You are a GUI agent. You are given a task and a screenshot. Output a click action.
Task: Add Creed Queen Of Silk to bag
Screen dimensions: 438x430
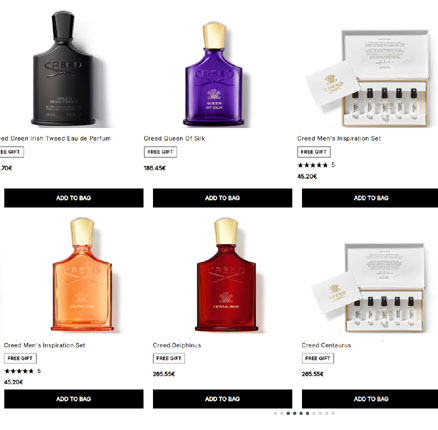pyautogui.click(x=222, y=198)
